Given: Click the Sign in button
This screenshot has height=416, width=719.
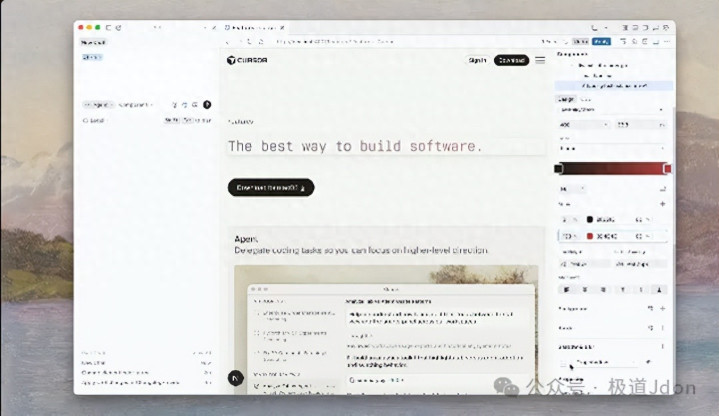Looking at the screenshot, I should pos(477,60).
